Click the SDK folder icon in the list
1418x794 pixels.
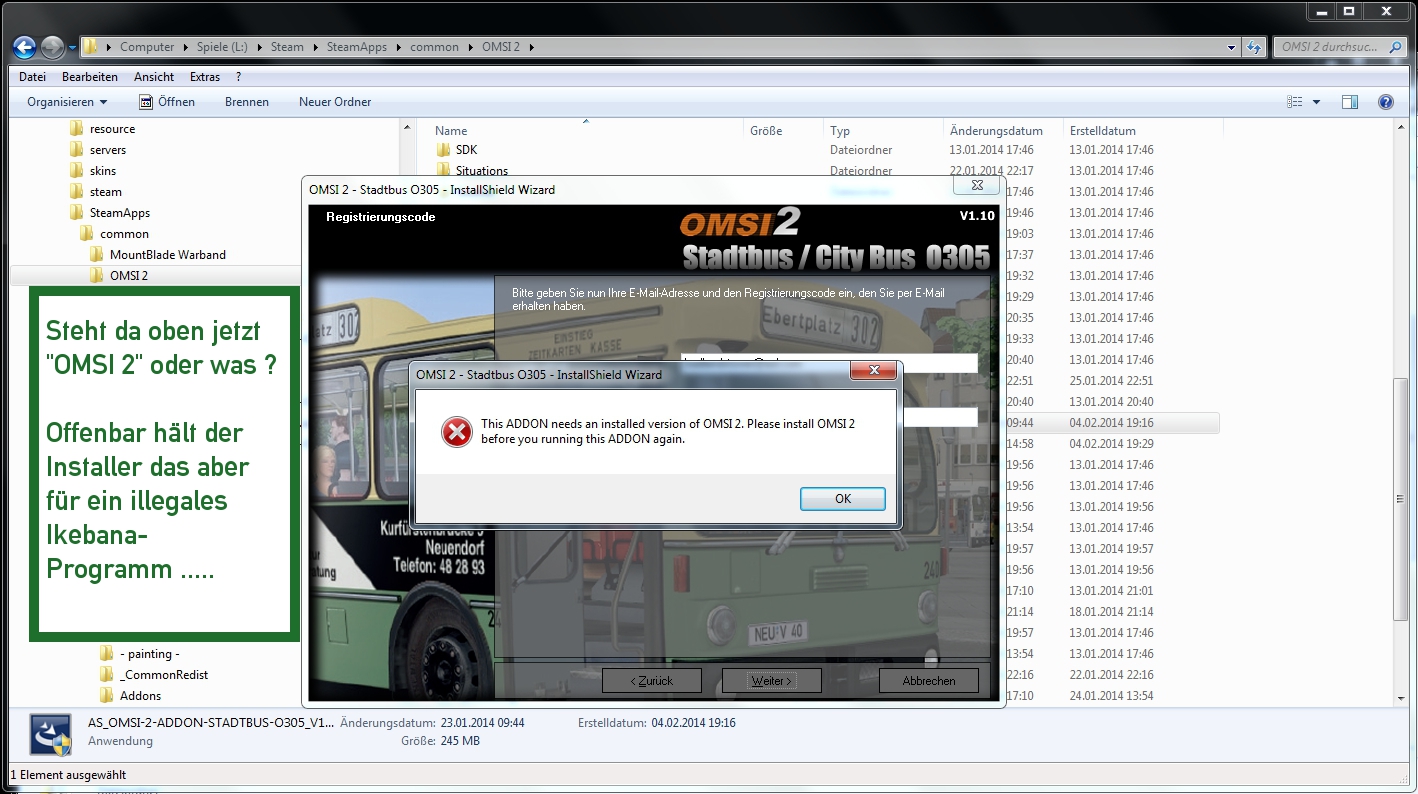click(443, 150)
